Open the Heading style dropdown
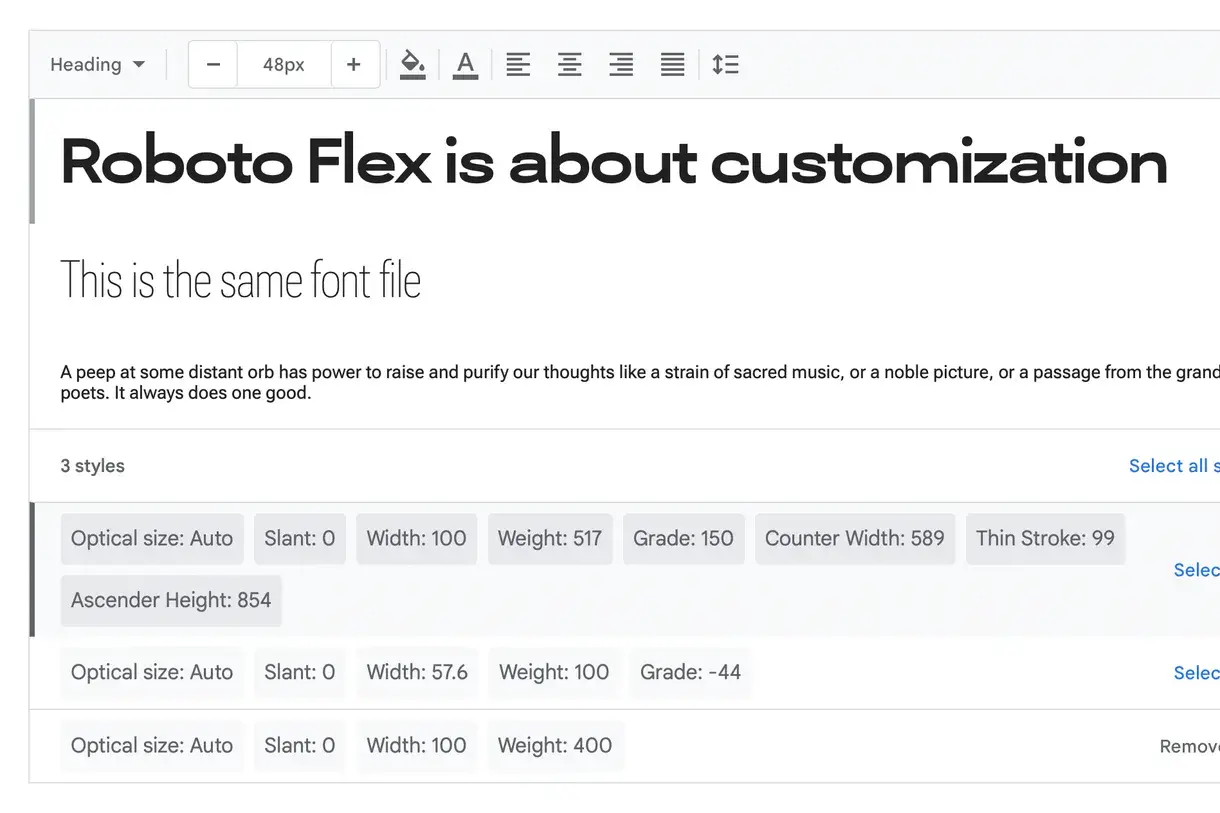The image size is (1220, 813). 98,65
